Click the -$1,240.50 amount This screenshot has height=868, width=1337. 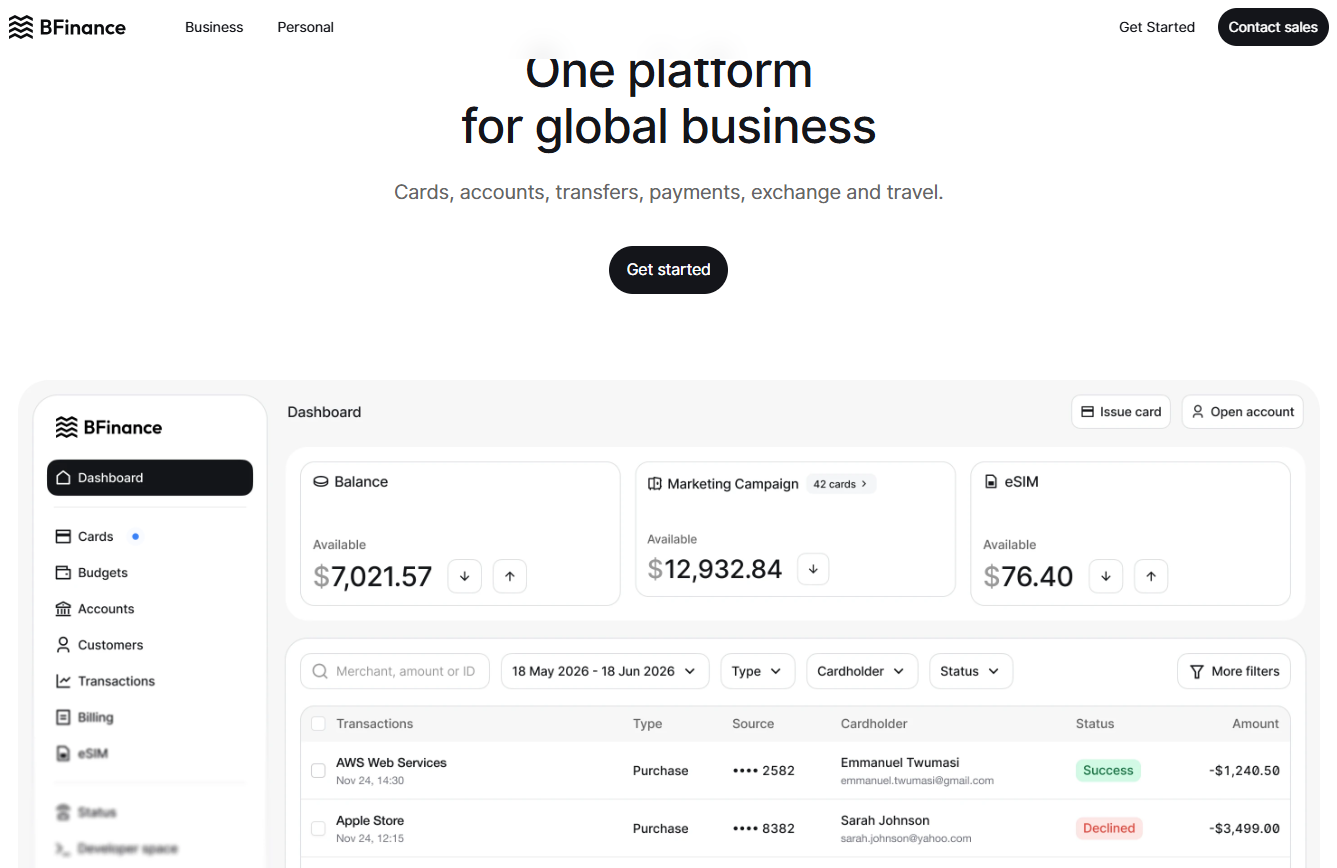point(1244,770)
